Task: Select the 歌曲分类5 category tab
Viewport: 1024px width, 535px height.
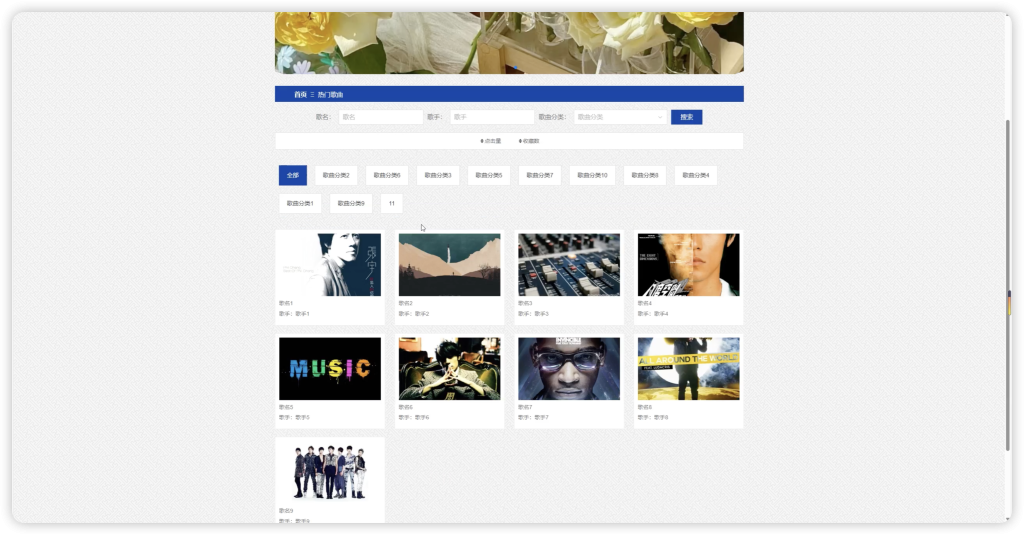Action: 488,175
